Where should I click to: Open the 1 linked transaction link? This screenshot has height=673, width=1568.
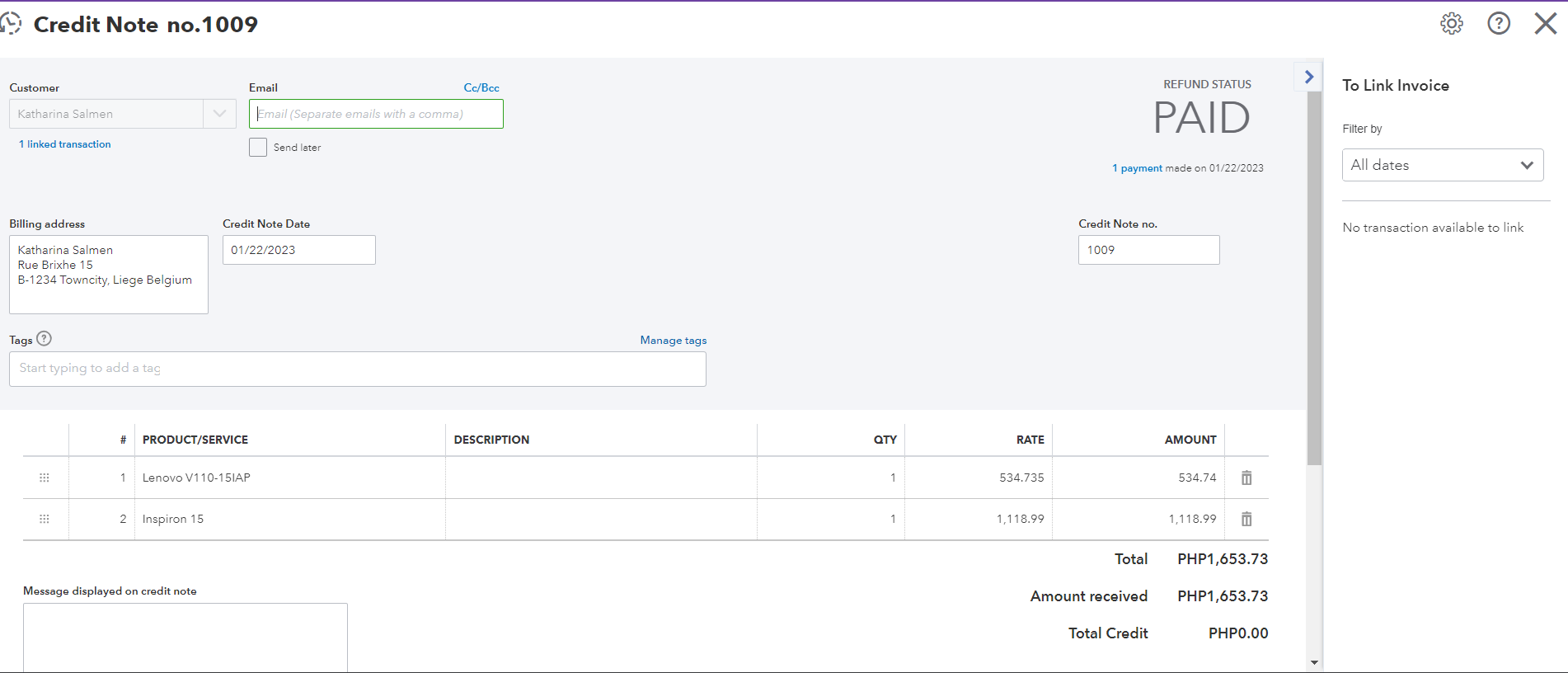coord(65,144)
